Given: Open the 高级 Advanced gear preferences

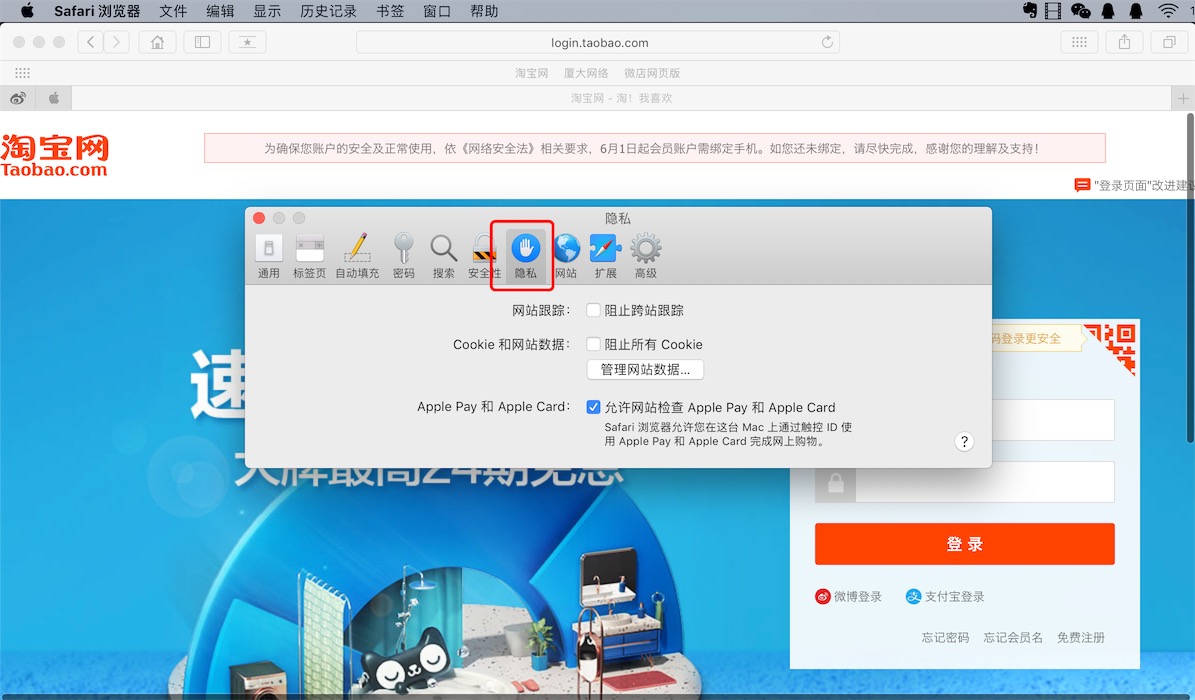Looking at the screenshot, I should click(646, 257).
